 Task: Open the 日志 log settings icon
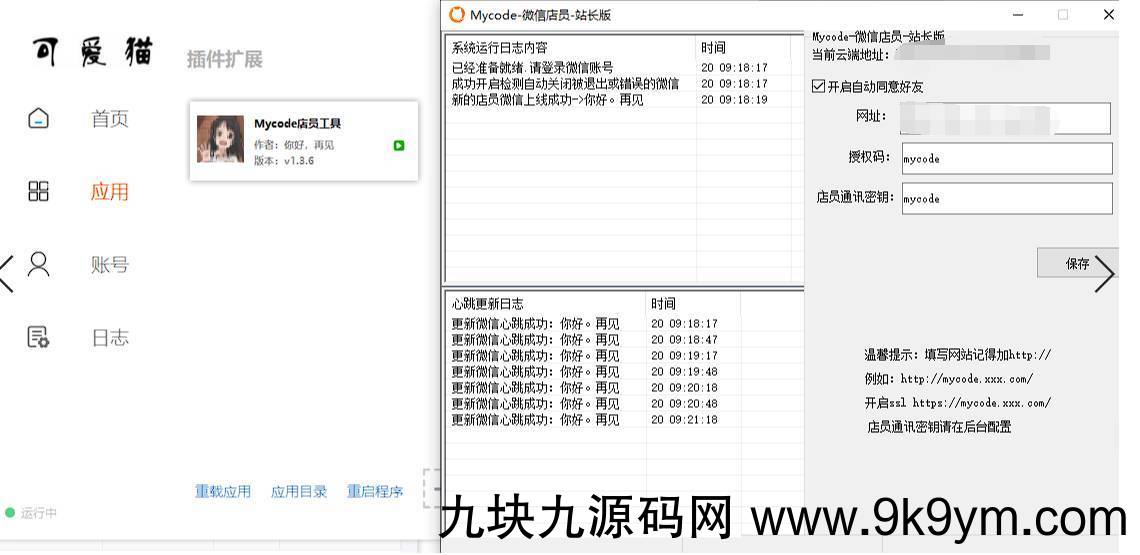click(39, 337)
